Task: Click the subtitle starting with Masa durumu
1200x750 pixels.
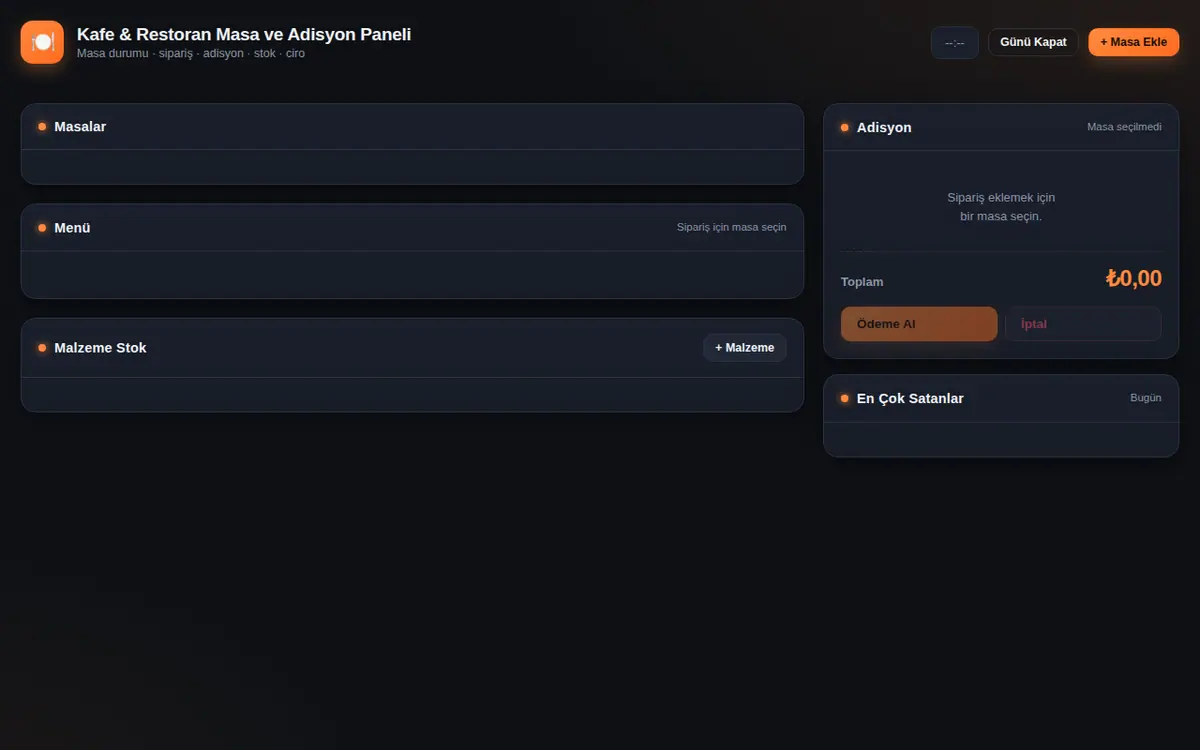Action: (x=191, y=53)
